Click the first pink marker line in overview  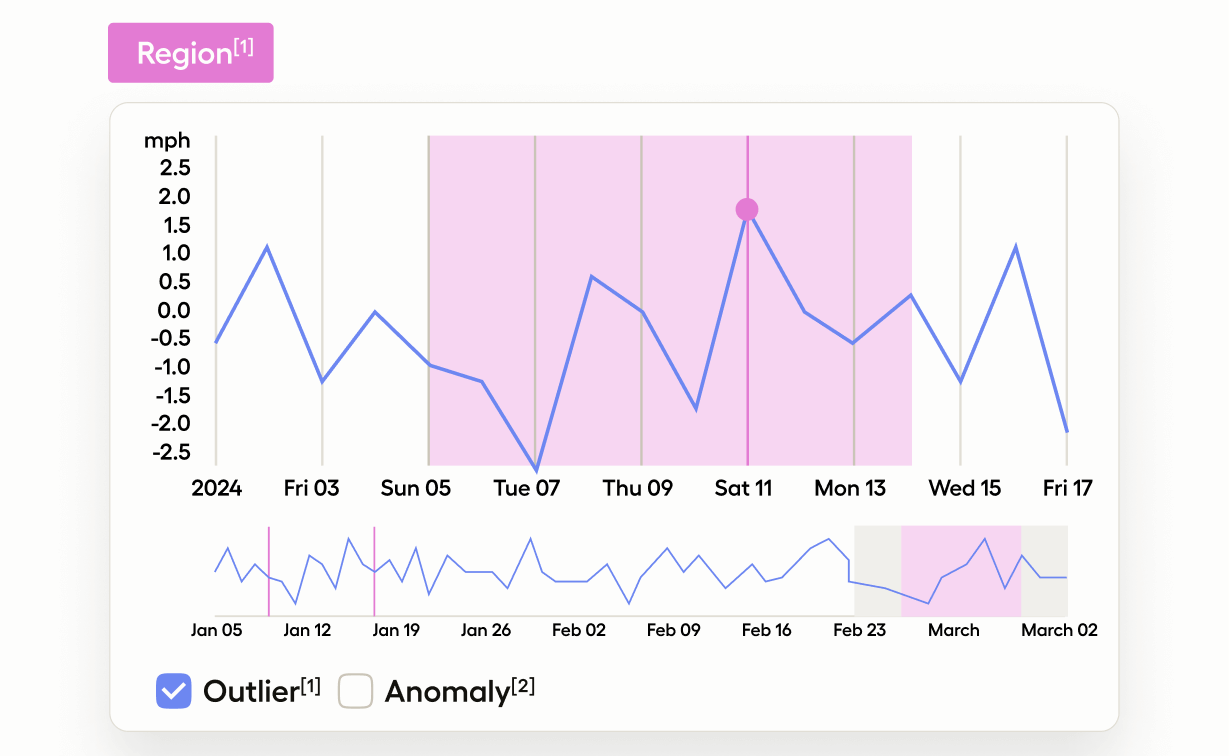(x=269, y=570)
